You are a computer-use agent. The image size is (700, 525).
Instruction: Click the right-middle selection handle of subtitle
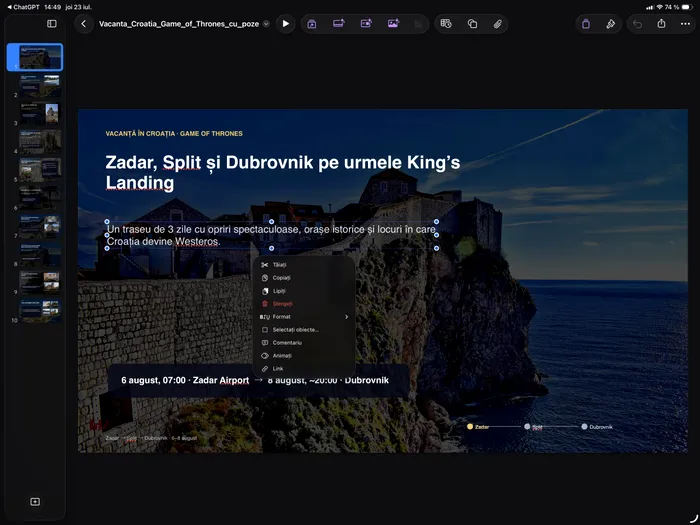click(436, 235)
